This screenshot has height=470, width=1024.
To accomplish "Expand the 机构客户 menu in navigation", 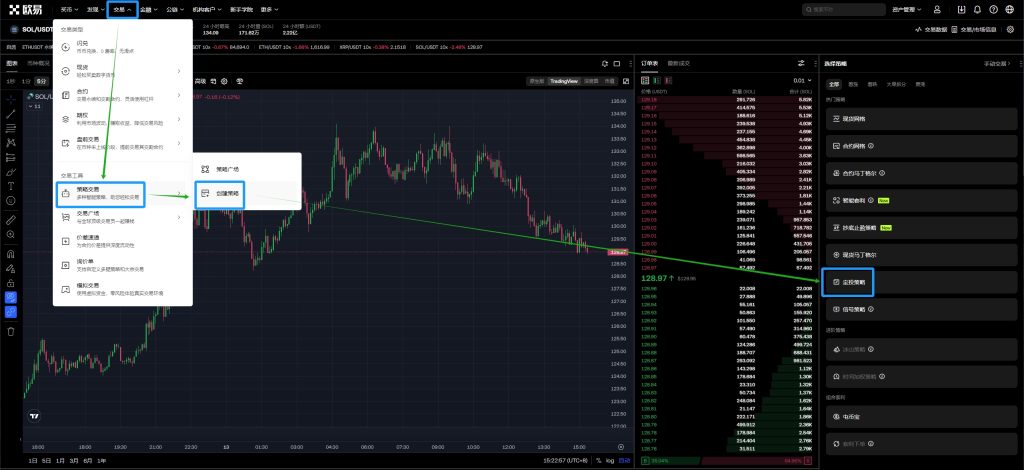I will 207,10.
